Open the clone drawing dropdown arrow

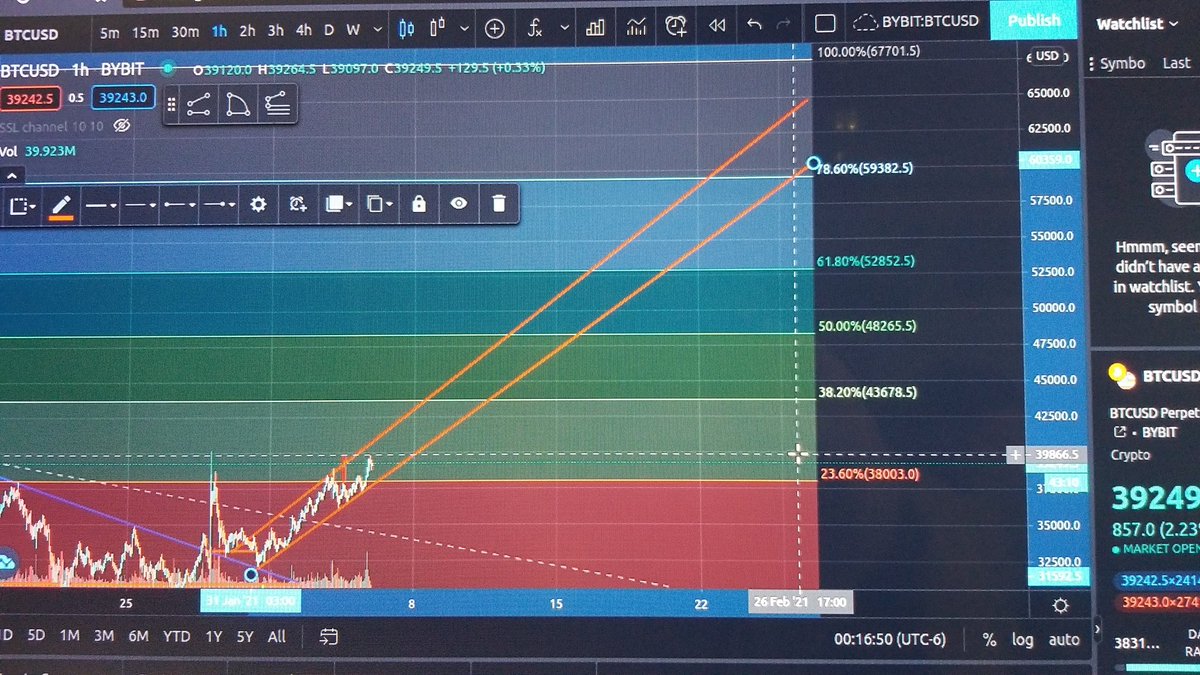tap(389, 203)
